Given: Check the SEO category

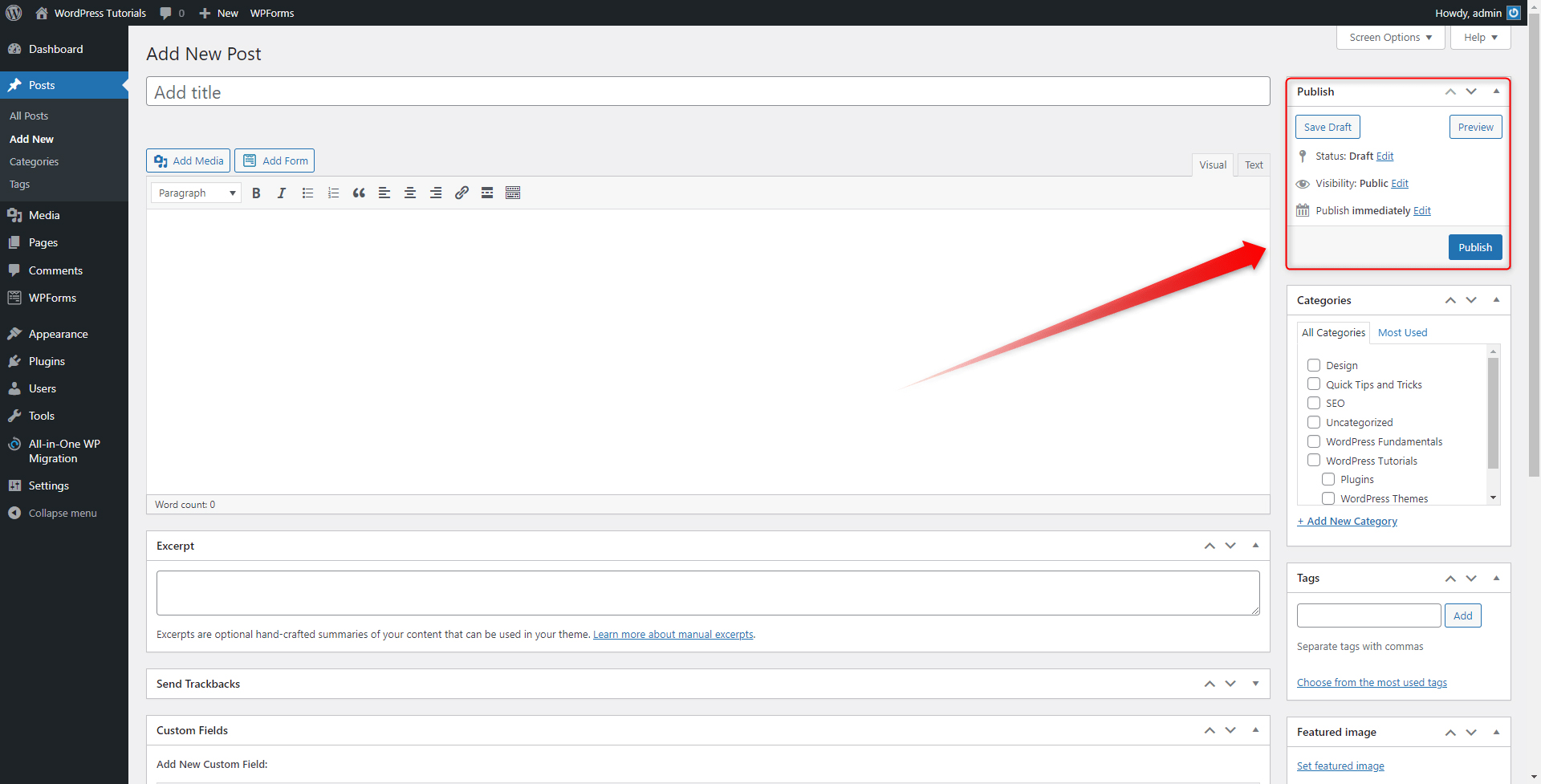Looking at the screenshot, I should [x=1314, y=403].
